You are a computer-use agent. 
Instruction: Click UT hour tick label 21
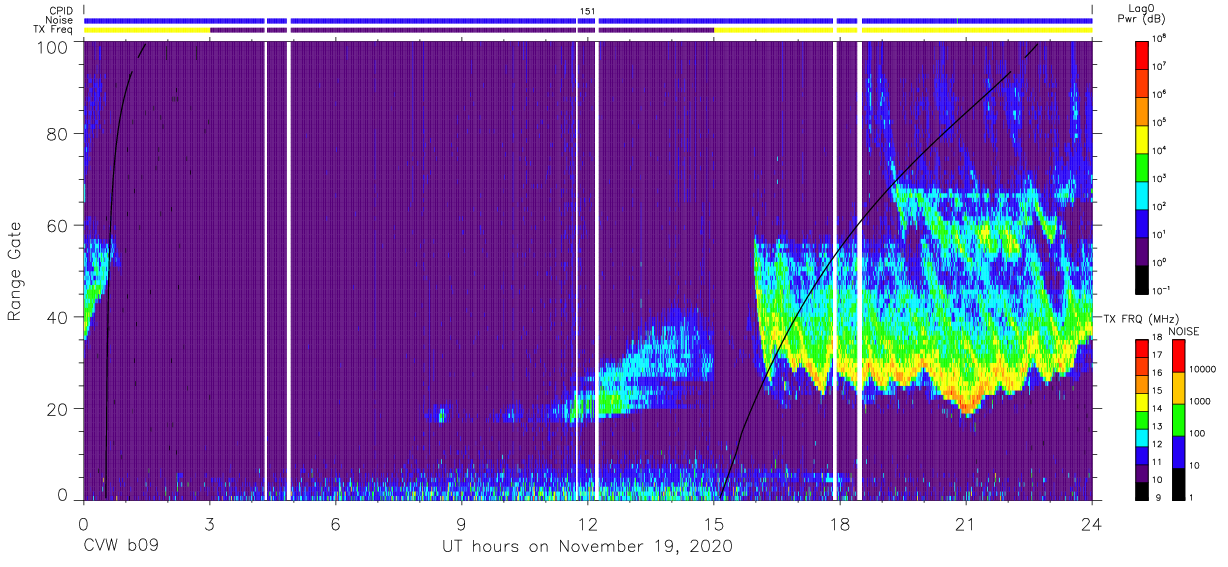(x=966, y=523)
